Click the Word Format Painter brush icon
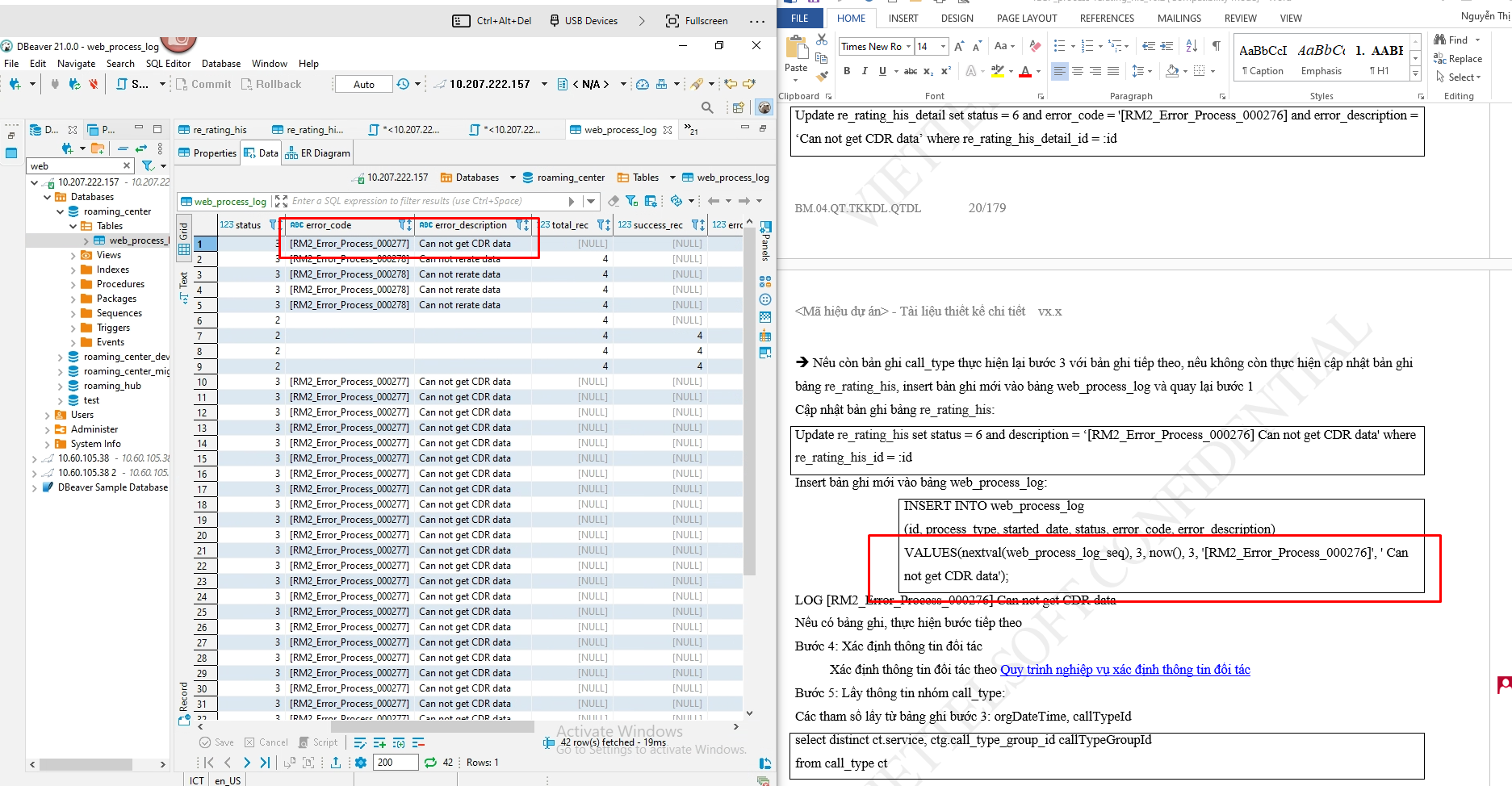Screen dimensions: 1512x786 [x=822, y=77]
